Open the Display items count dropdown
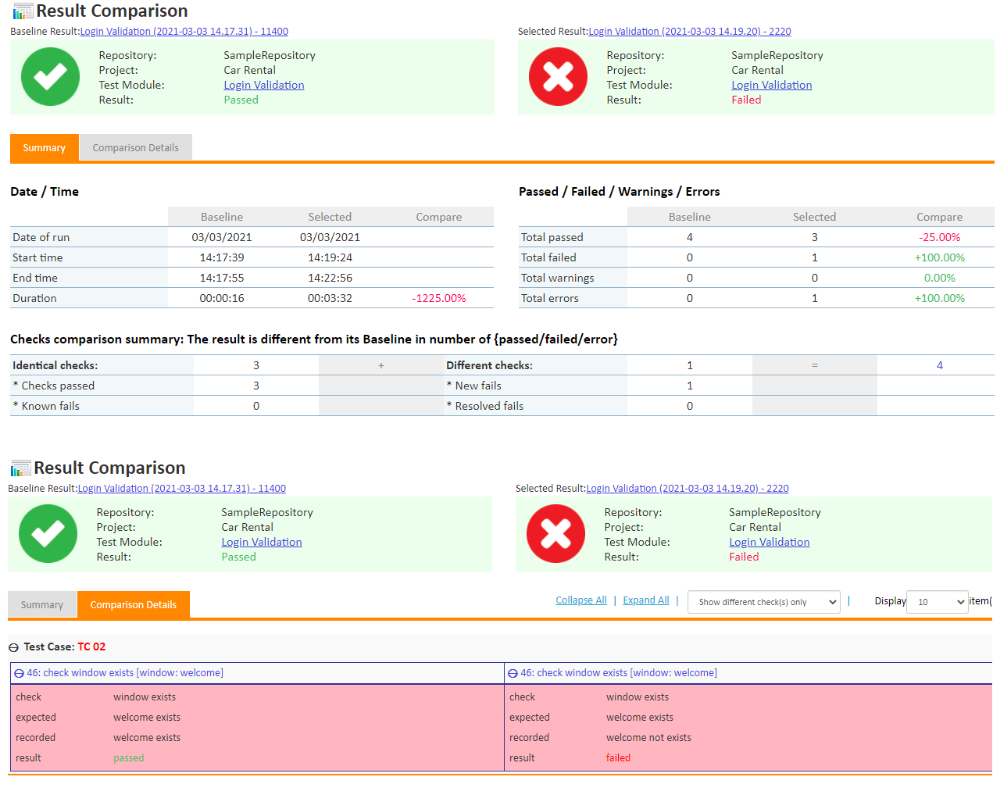1000x800 pixels. 937,602
